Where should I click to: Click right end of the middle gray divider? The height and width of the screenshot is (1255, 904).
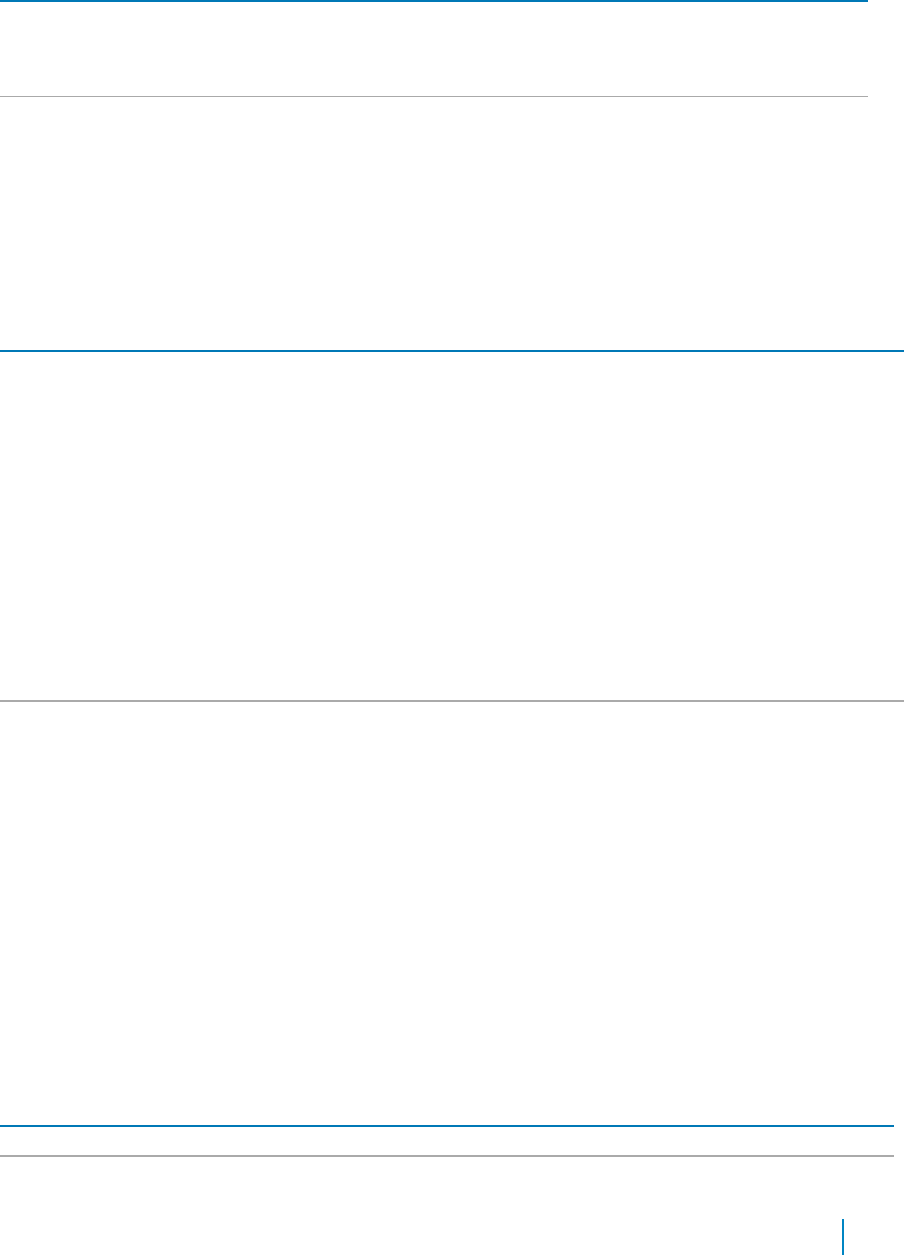899,701
